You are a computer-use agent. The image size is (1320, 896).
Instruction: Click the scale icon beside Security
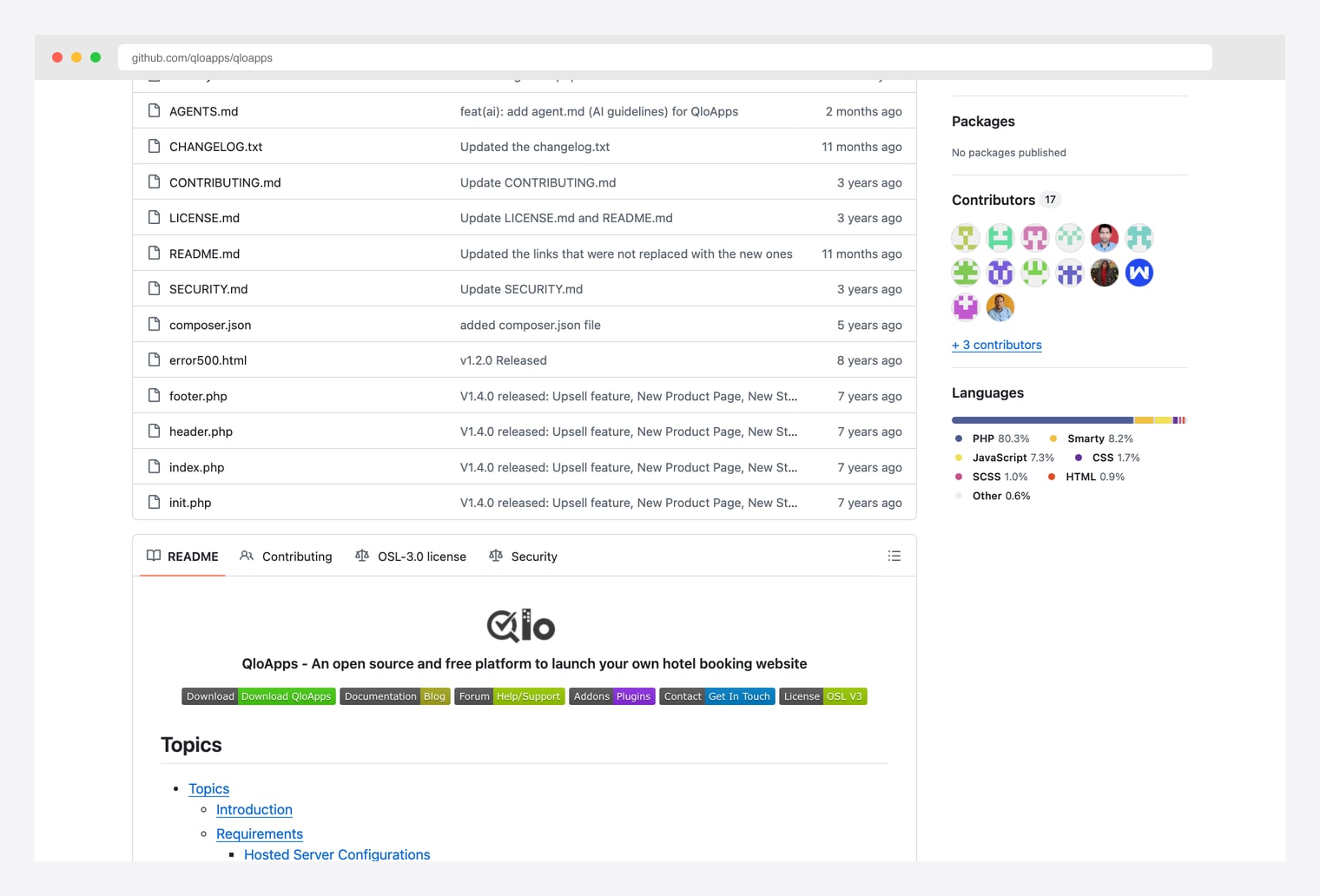click(496, 556)
